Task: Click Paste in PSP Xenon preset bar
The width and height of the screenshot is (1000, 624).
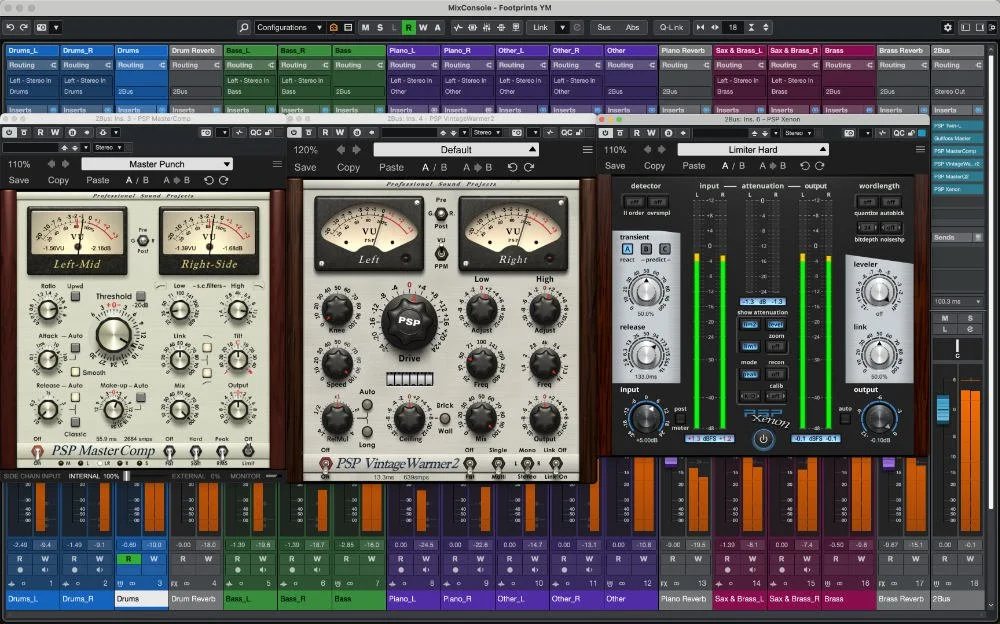Action: pos(694,165)
